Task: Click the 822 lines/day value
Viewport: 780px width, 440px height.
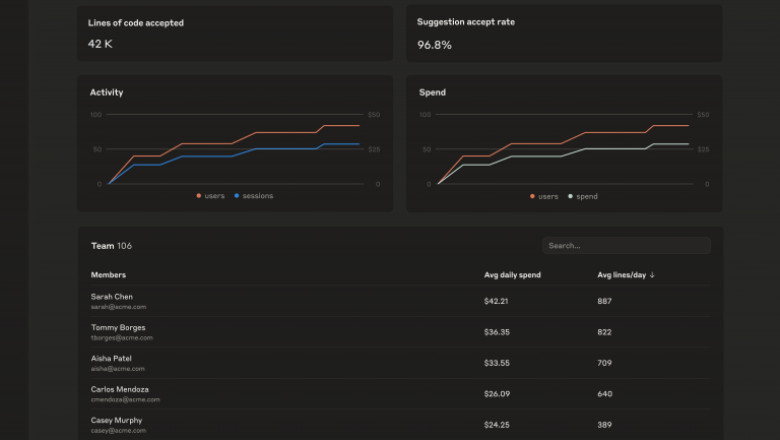Action: [604, 332]
